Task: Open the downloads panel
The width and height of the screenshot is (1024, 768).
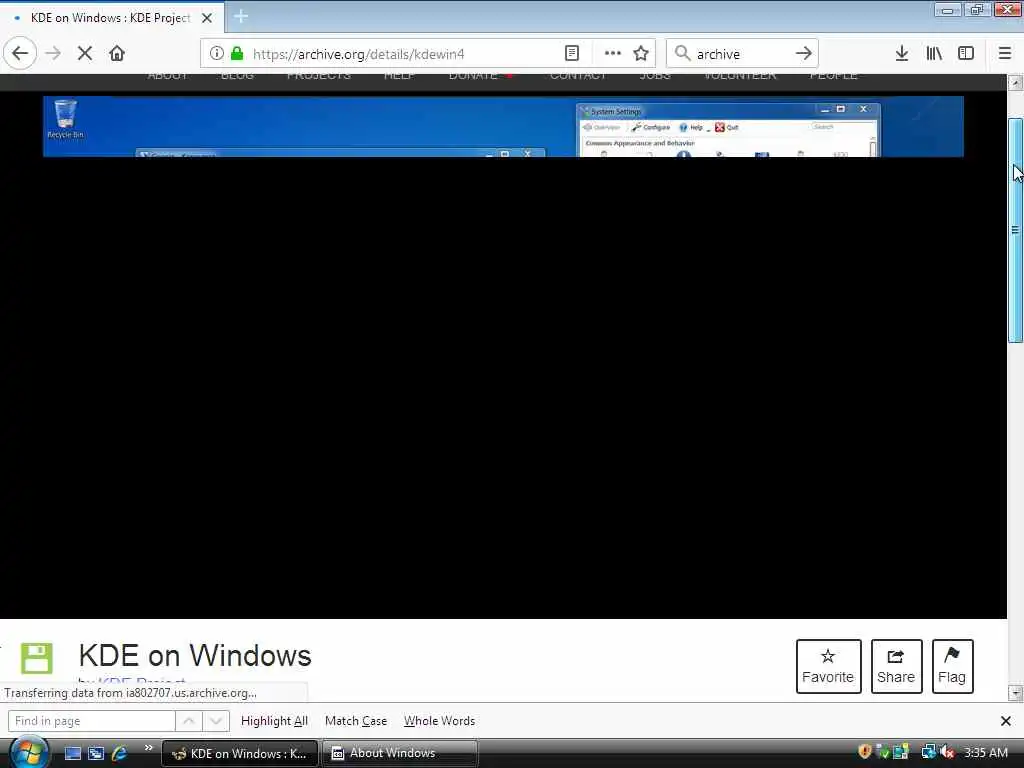Action: coord(902,54)
